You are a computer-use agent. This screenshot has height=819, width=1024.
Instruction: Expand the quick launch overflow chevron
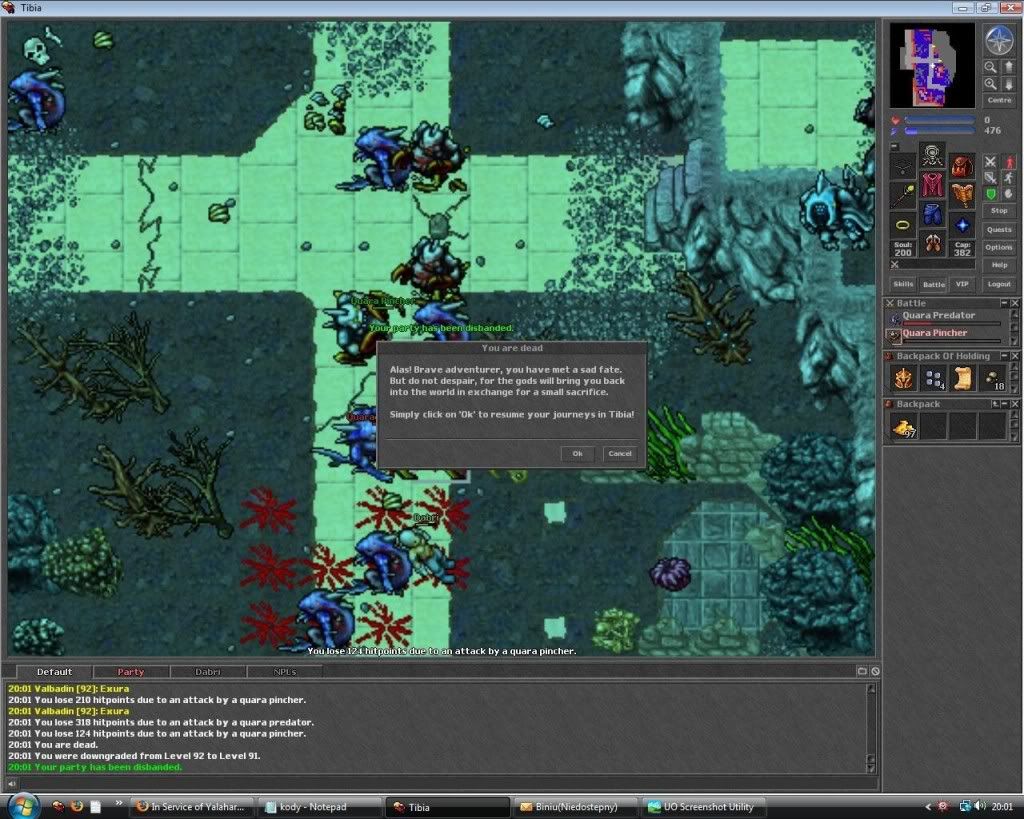118,803
